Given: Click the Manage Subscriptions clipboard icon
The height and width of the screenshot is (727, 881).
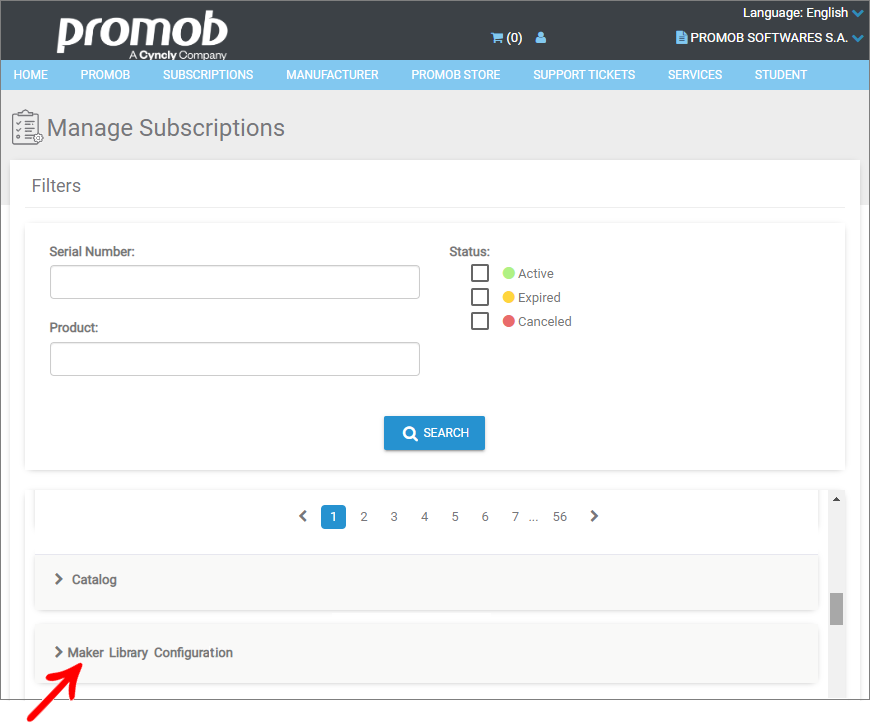Looking at the screenshot, I should 26,128.
